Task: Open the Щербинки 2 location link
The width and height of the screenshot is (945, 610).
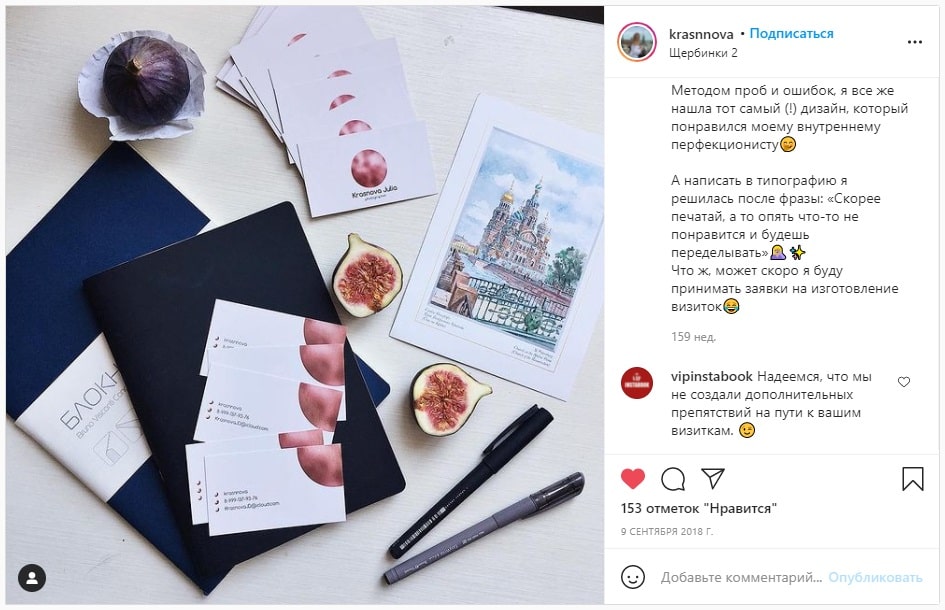Action: point(703,52)
